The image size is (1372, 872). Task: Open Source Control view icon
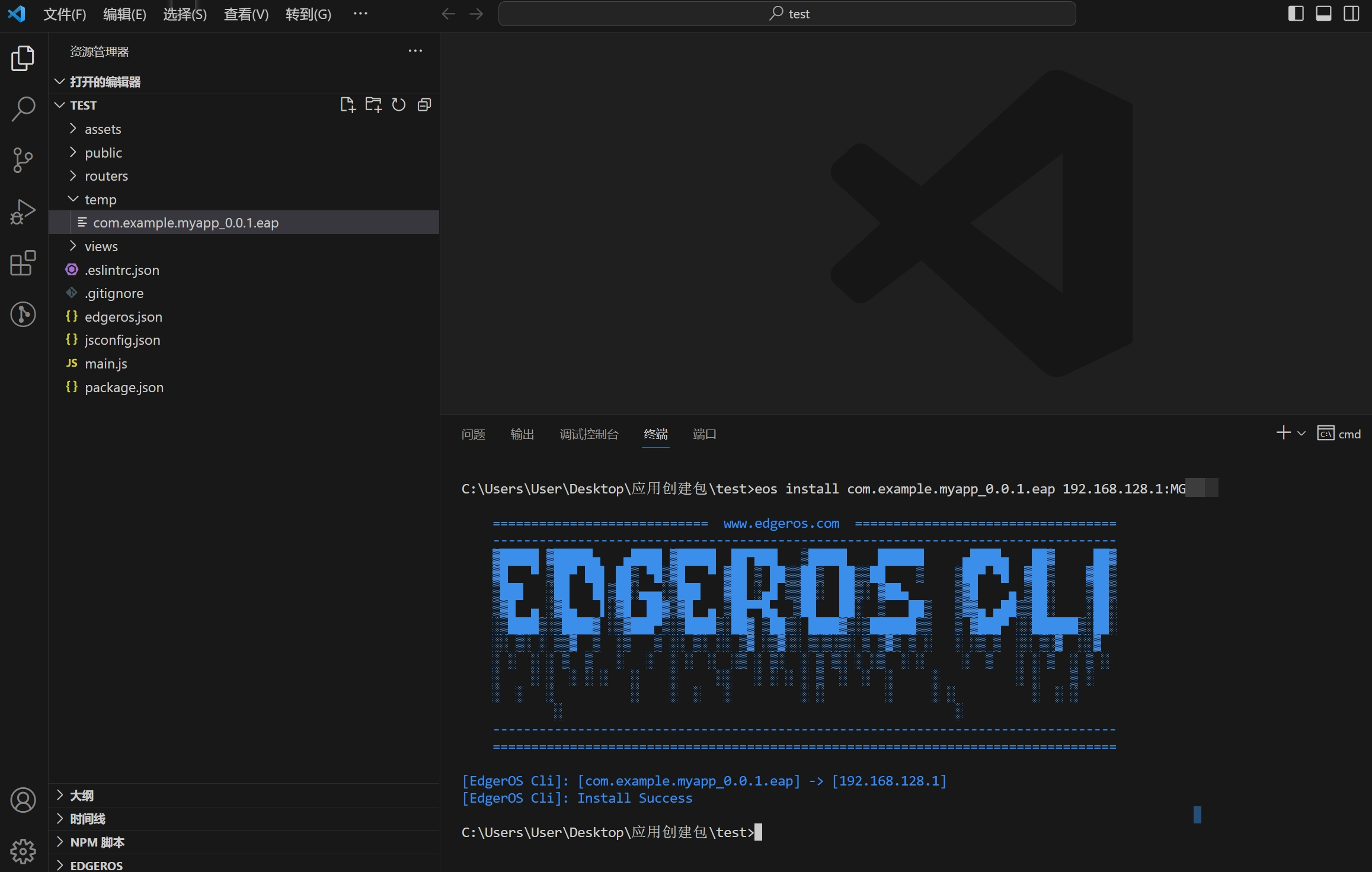[23, 160]
